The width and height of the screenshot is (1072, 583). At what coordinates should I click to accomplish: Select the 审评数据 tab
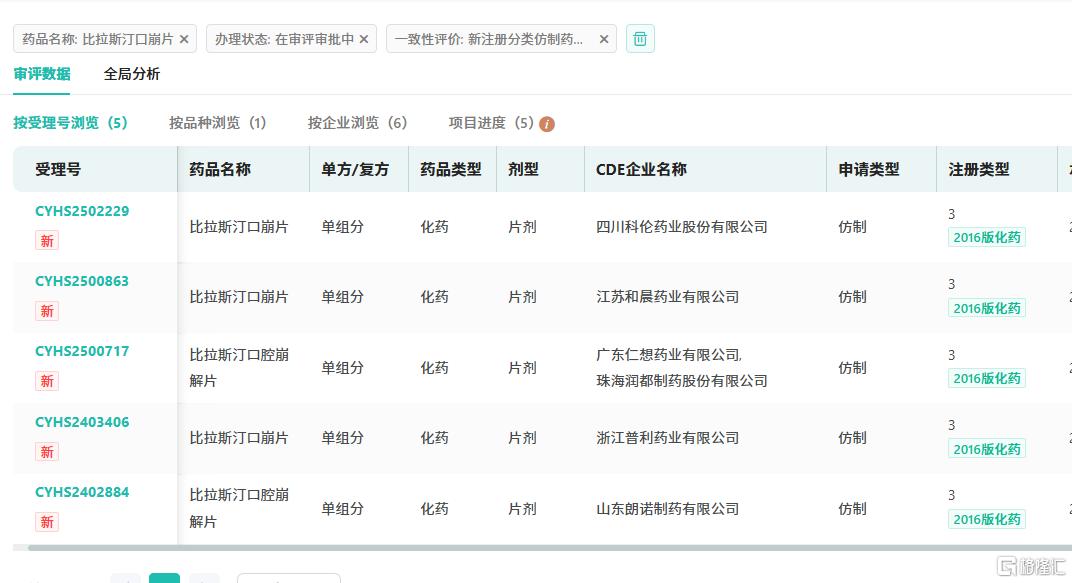click(x=42, y=74)
